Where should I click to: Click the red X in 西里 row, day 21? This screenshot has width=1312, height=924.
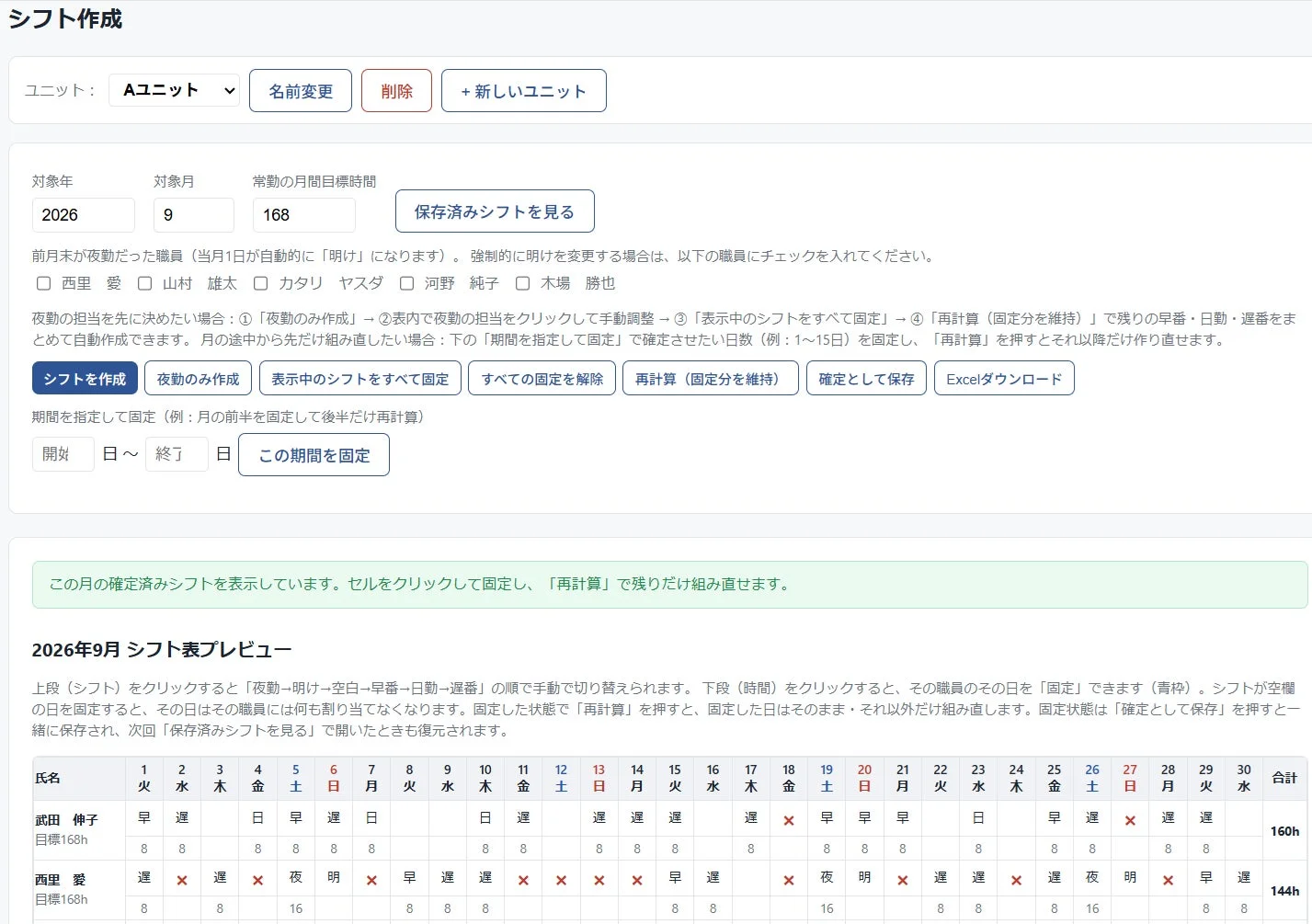[903, 880]
